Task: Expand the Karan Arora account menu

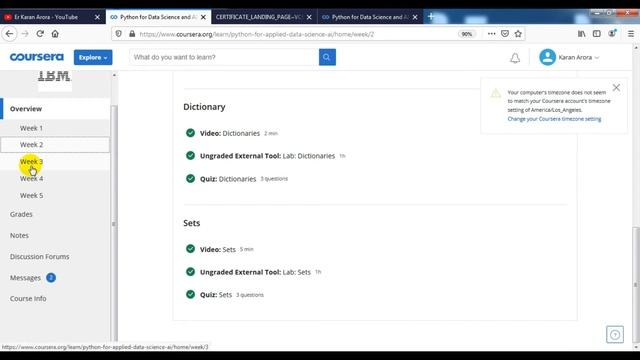Action: coord(579,58)
